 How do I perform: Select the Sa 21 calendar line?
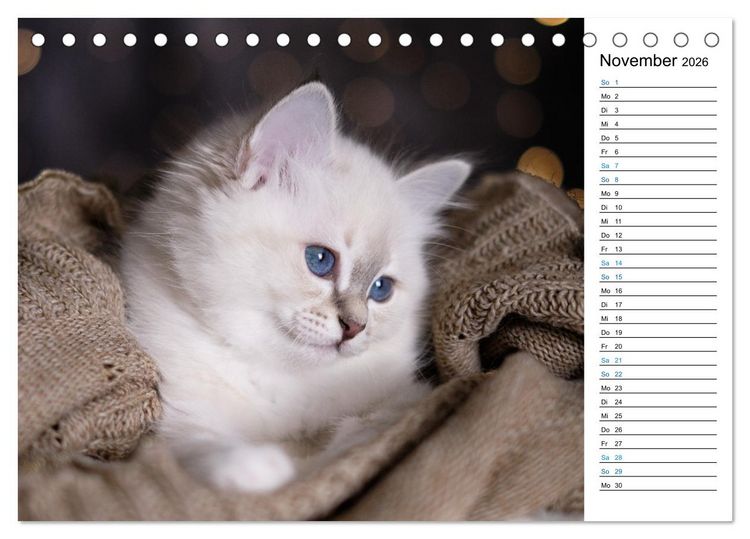click(x=658, y=360)
